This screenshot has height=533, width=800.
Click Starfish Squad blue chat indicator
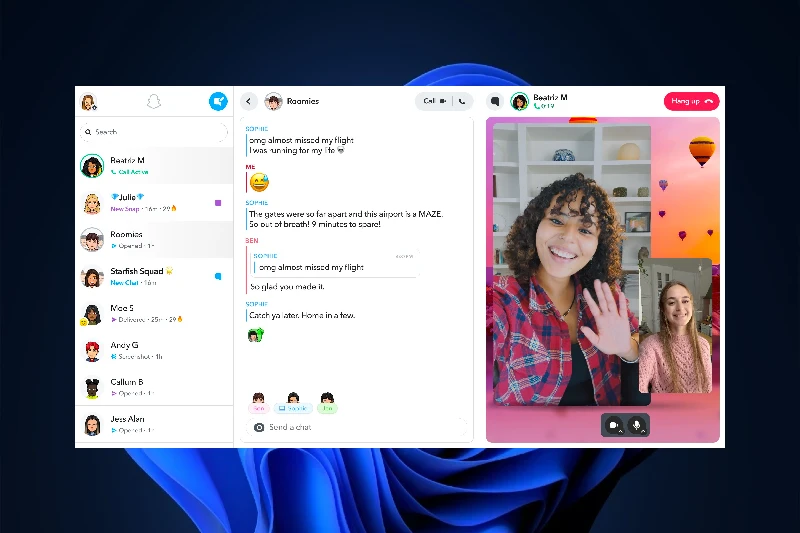click(x=218, y=276)
